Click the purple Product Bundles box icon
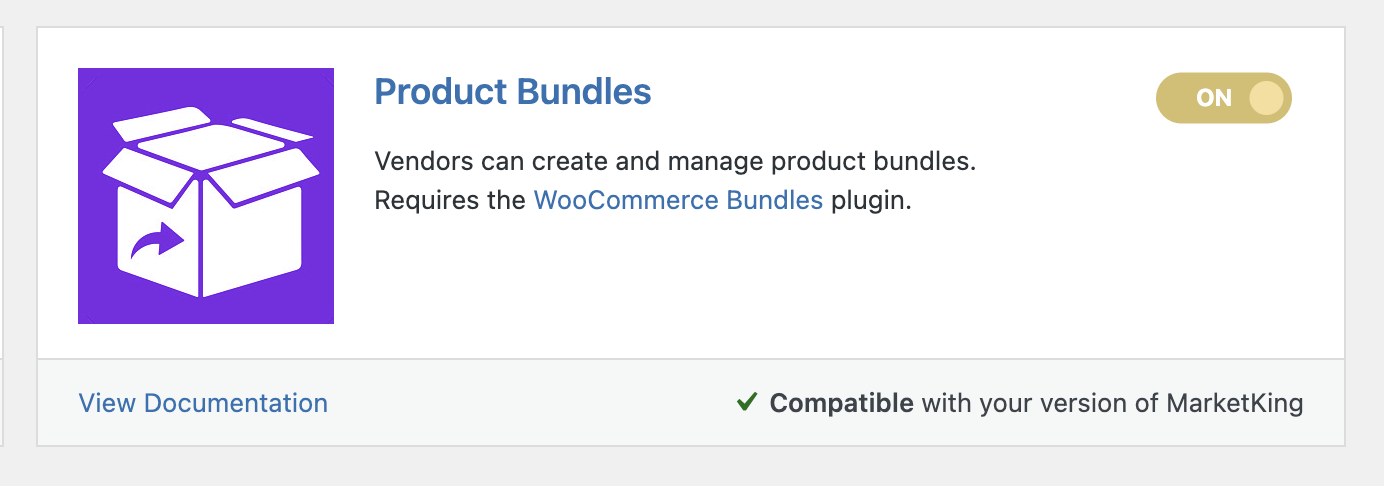Screen dimensions: 1384x486 206,196
